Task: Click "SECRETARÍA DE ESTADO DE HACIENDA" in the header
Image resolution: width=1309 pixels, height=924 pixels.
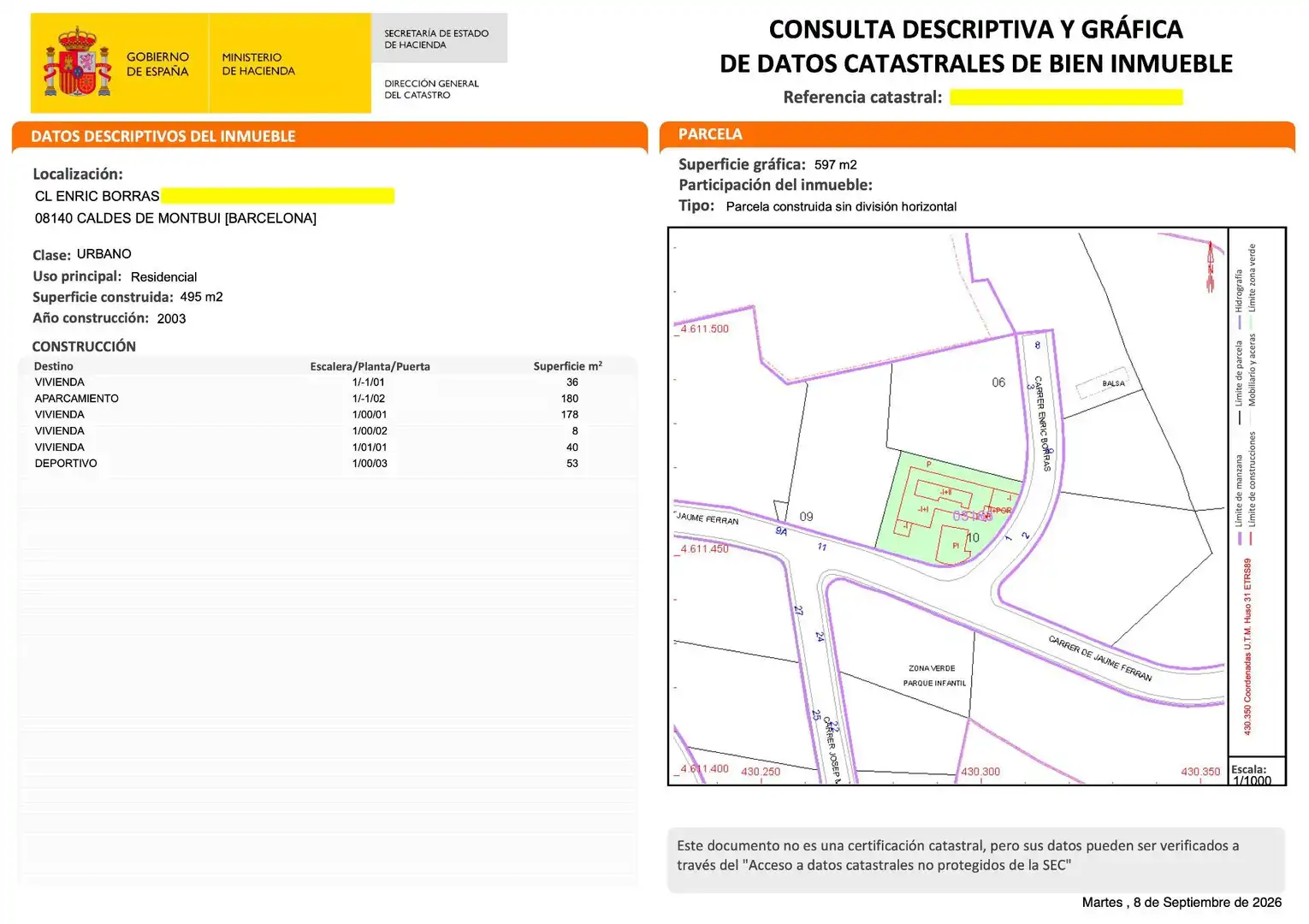Action: click(436, 39)
